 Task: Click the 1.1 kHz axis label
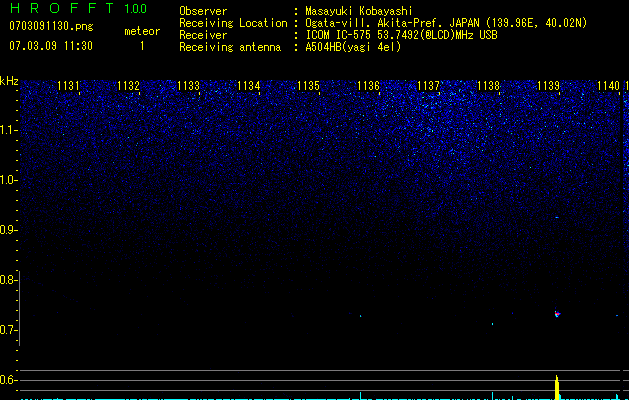pos(8,130)
